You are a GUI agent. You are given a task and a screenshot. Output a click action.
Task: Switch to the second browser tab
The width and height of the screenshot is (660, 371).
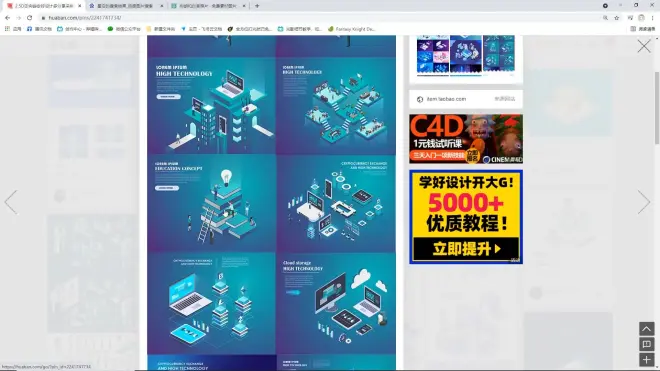click(125, 6)
